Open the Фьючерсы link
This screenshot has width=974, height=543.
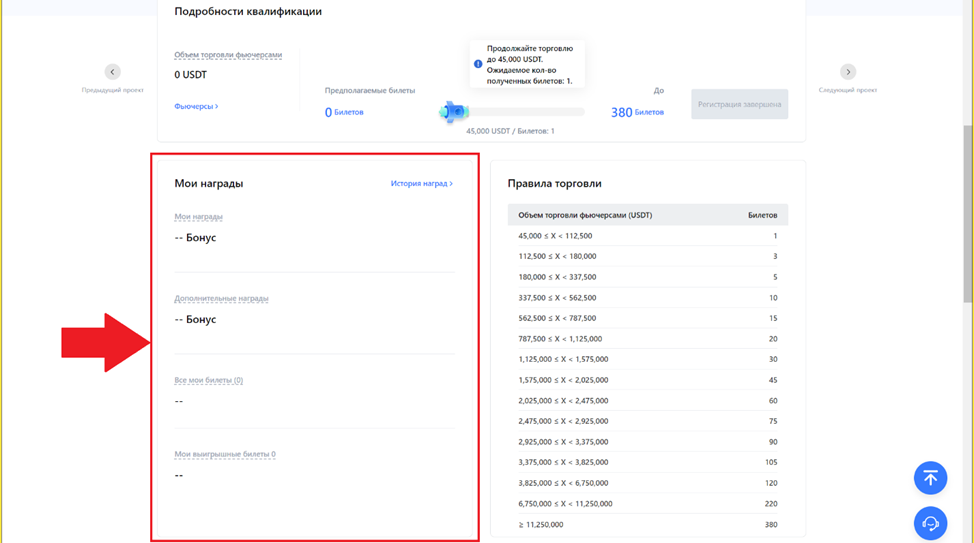tap(196, 106)
